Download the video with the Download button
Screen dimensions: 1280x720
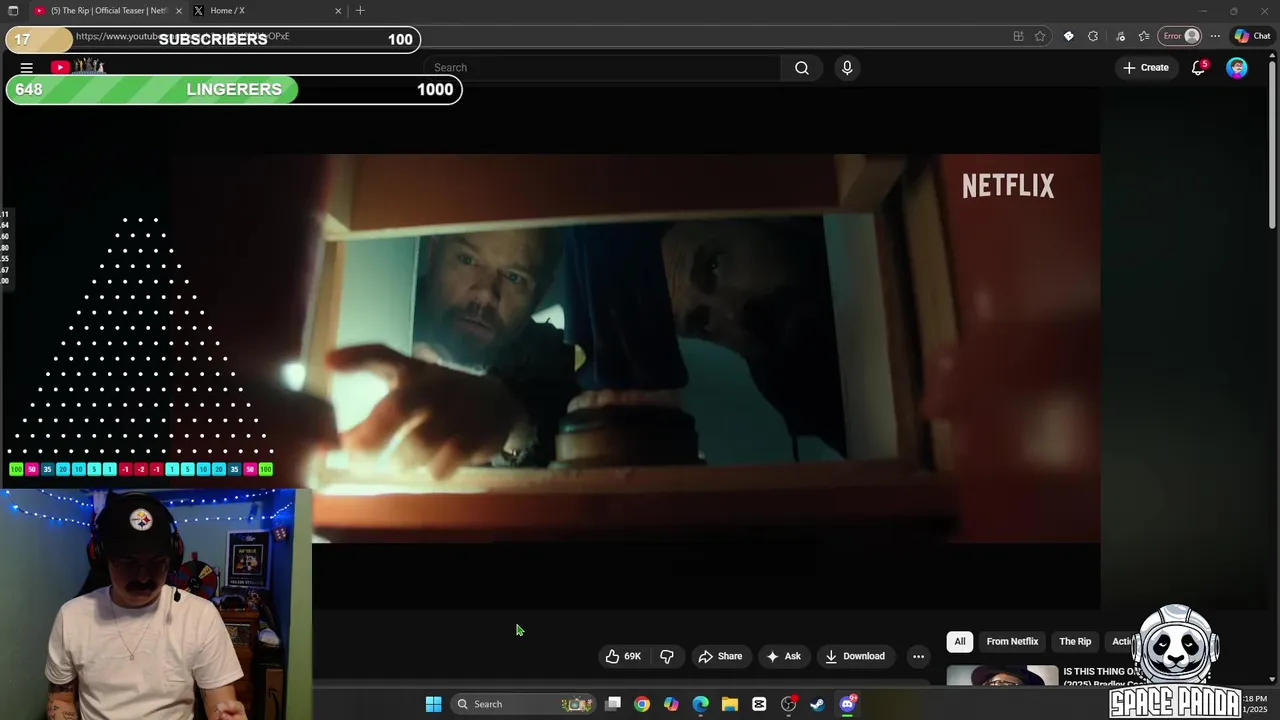coord(855,657)
